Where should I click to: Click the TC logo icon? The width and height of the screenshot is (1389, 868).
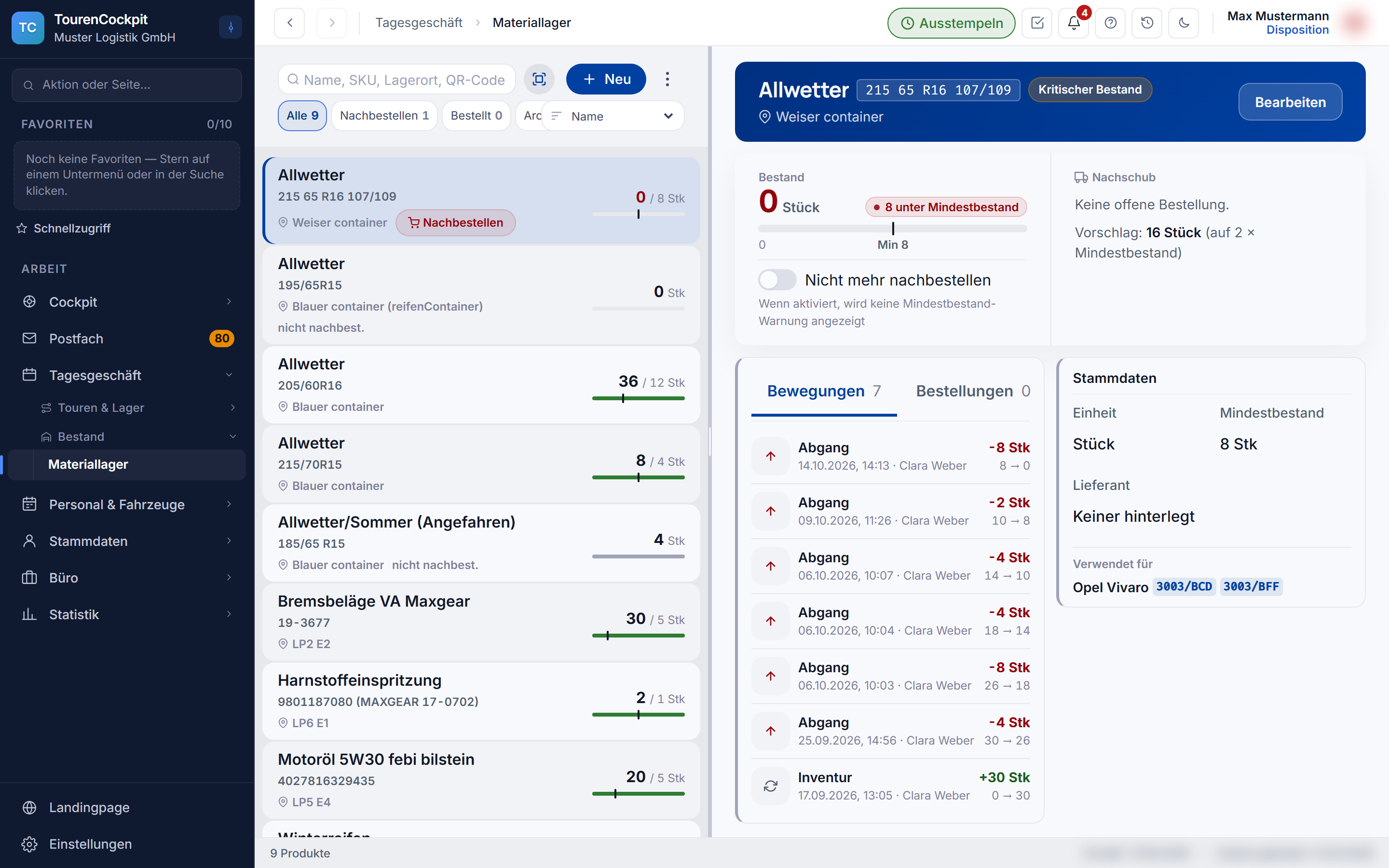[x=27, y=27]
